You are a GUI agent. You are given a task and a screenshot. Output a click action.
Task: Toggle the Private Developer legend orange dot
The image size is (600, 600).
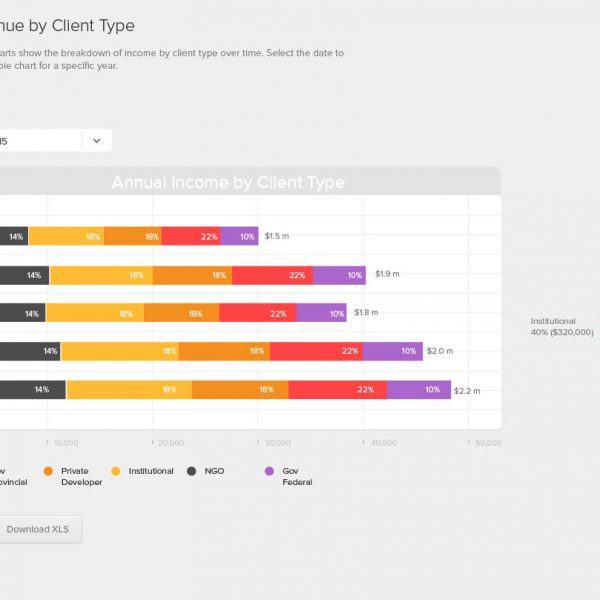point(47,471)
